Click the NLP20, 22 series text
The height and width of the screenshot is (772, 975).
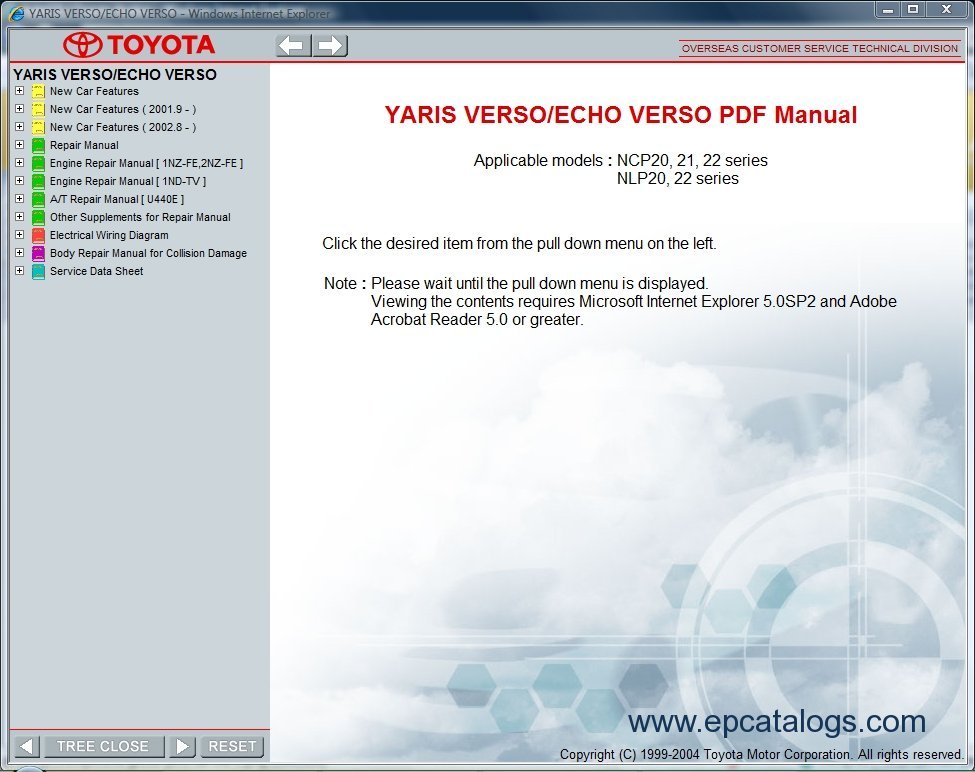point(678,178)
